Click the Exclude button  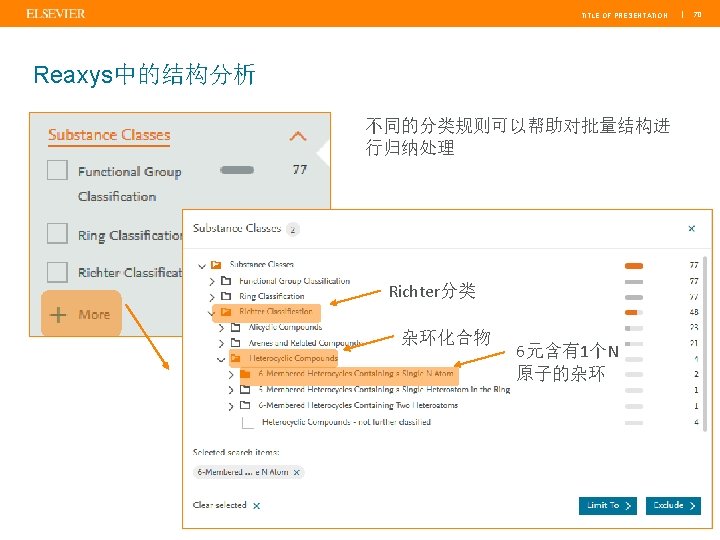(673, 506)
